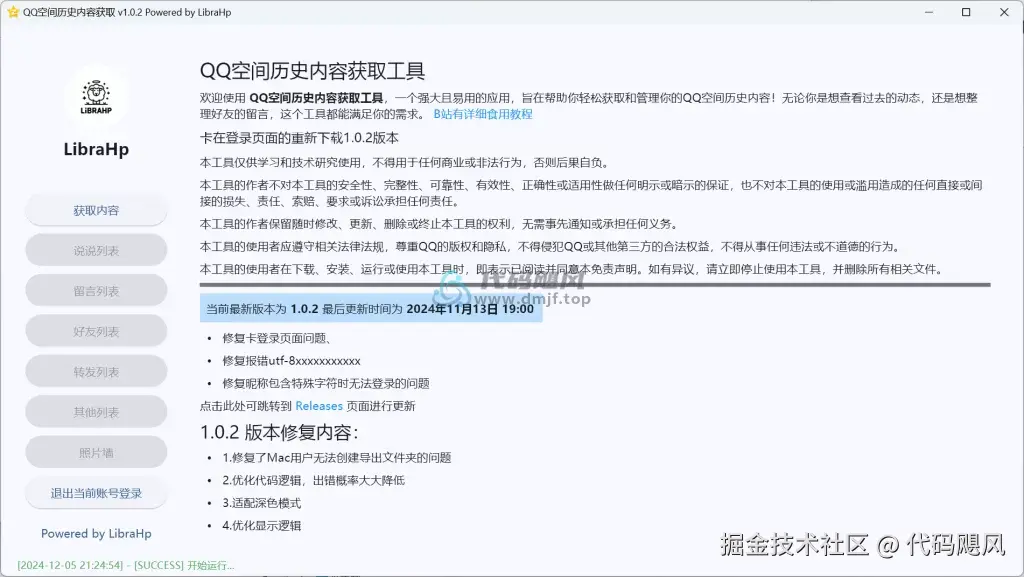The height and width of the screenshot is (577, 1024).
Task: Click the QQ空间历史内容获取工具 heading
Action: (x=312, y=70)
